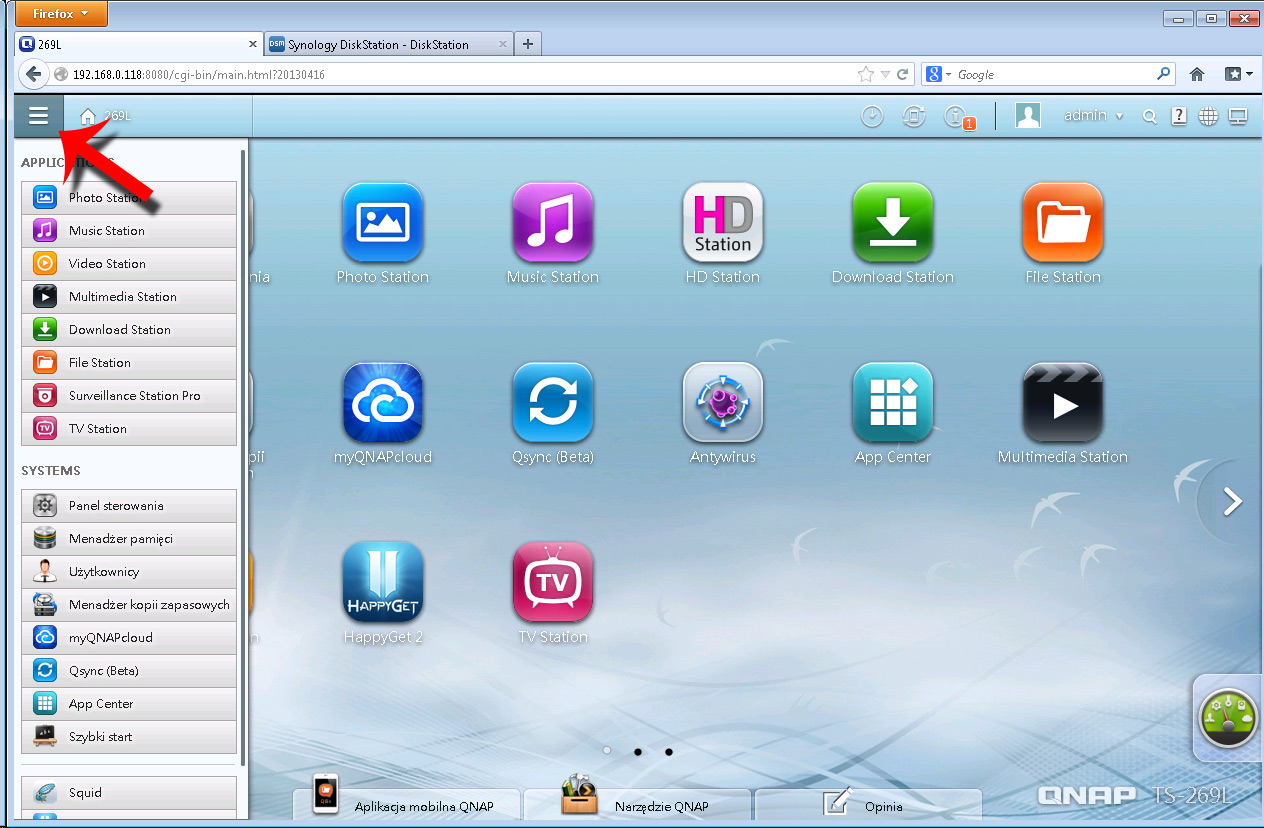
Task: Open the App Center desktop icon
Action: [x=892, y=403]
